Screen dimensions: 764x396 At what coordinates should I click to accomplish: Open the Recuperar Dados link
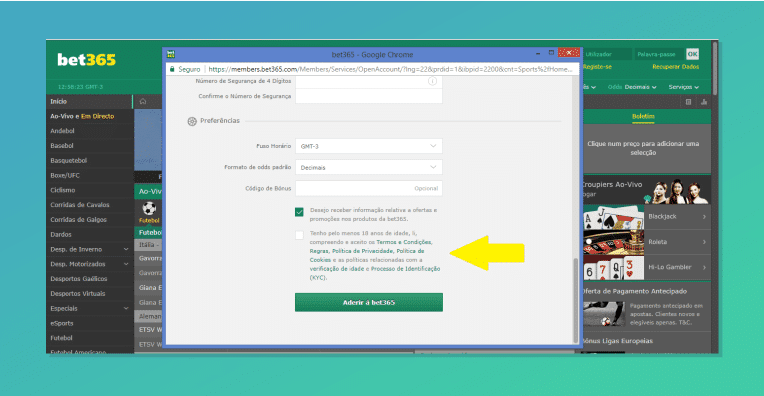click(675, 67)
